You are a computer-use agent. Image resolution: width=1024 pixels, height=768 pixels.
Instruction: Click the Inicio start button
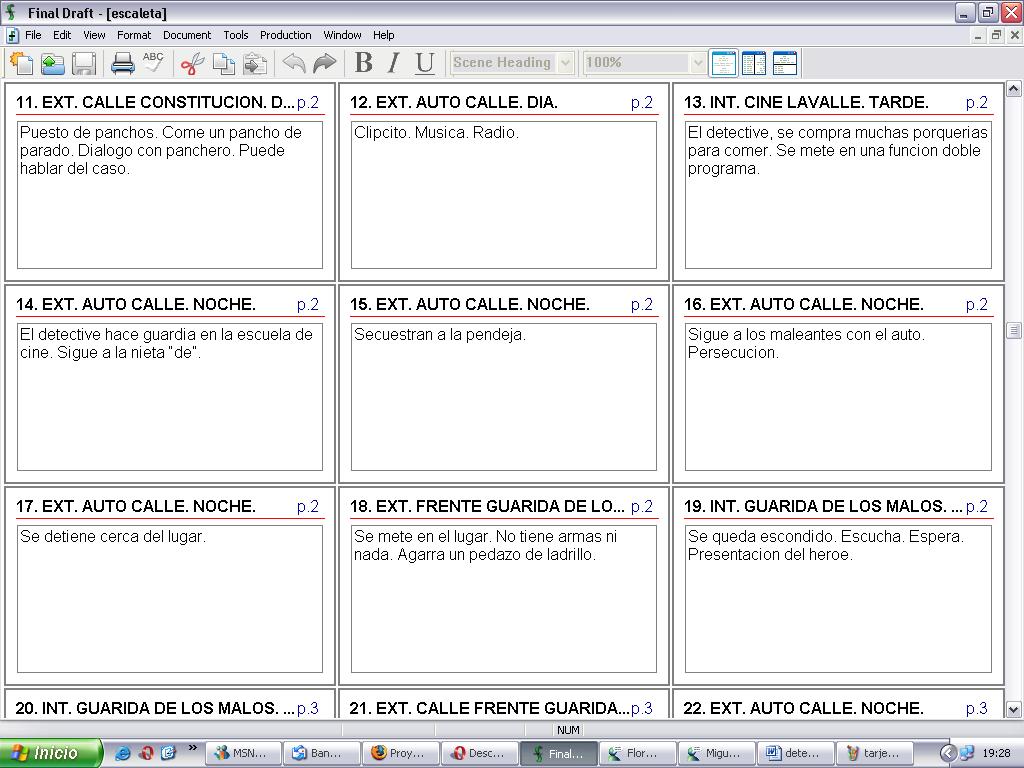(x=51, y=753)
